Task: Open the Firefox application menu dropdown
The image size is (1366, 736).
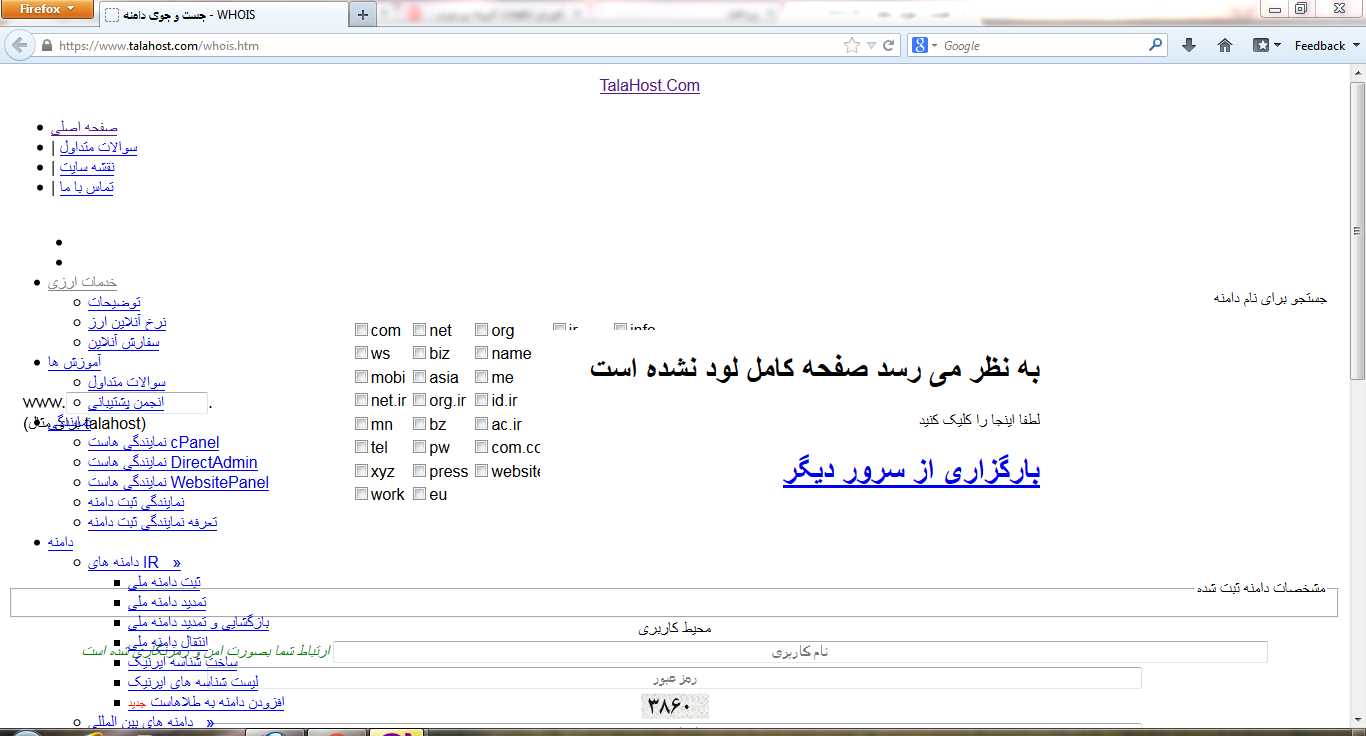Action: (x=47, y=10)
